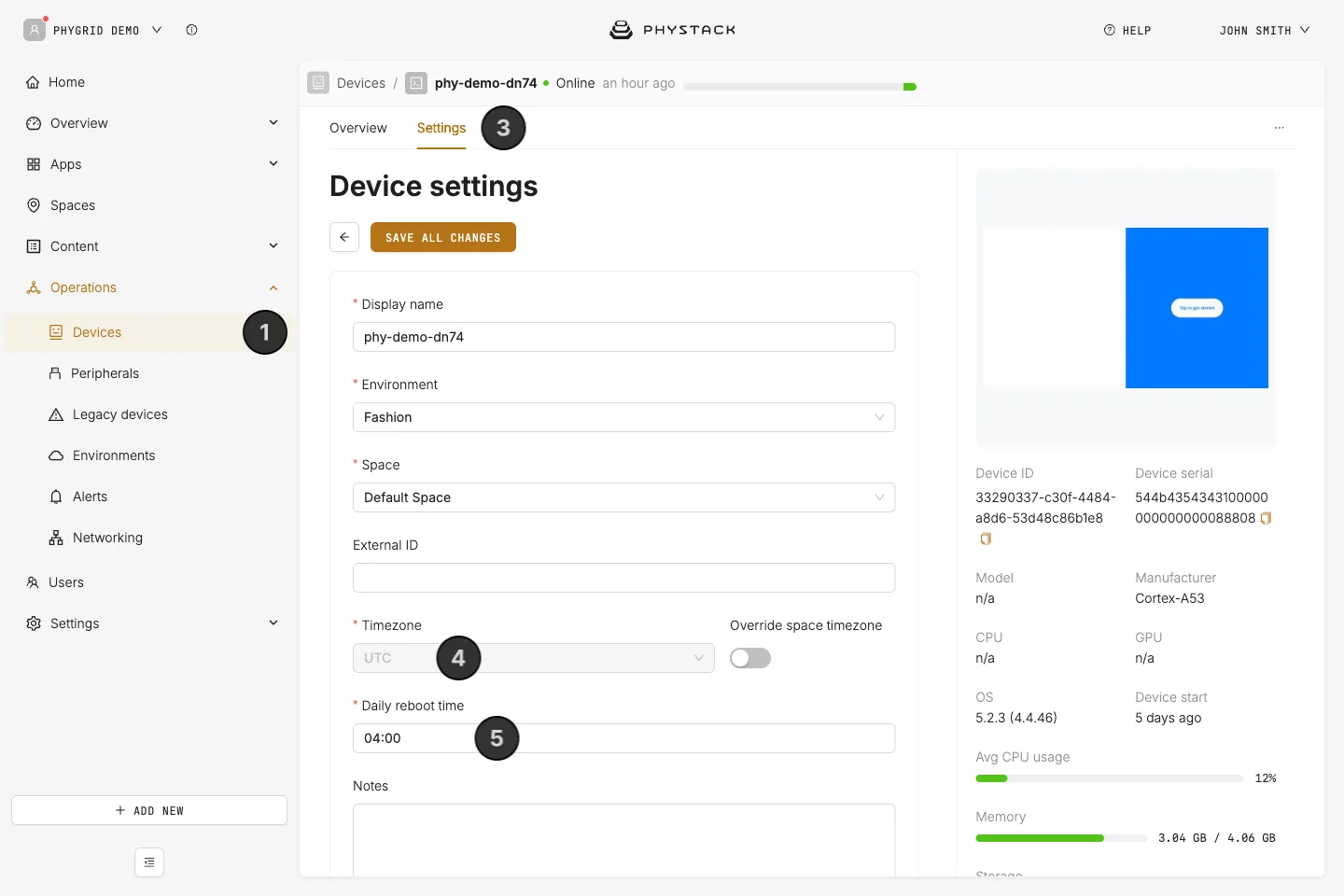This screenshot has width=1344, height=896.
Task: Click the Notes text area
Action: pos(623,840)
